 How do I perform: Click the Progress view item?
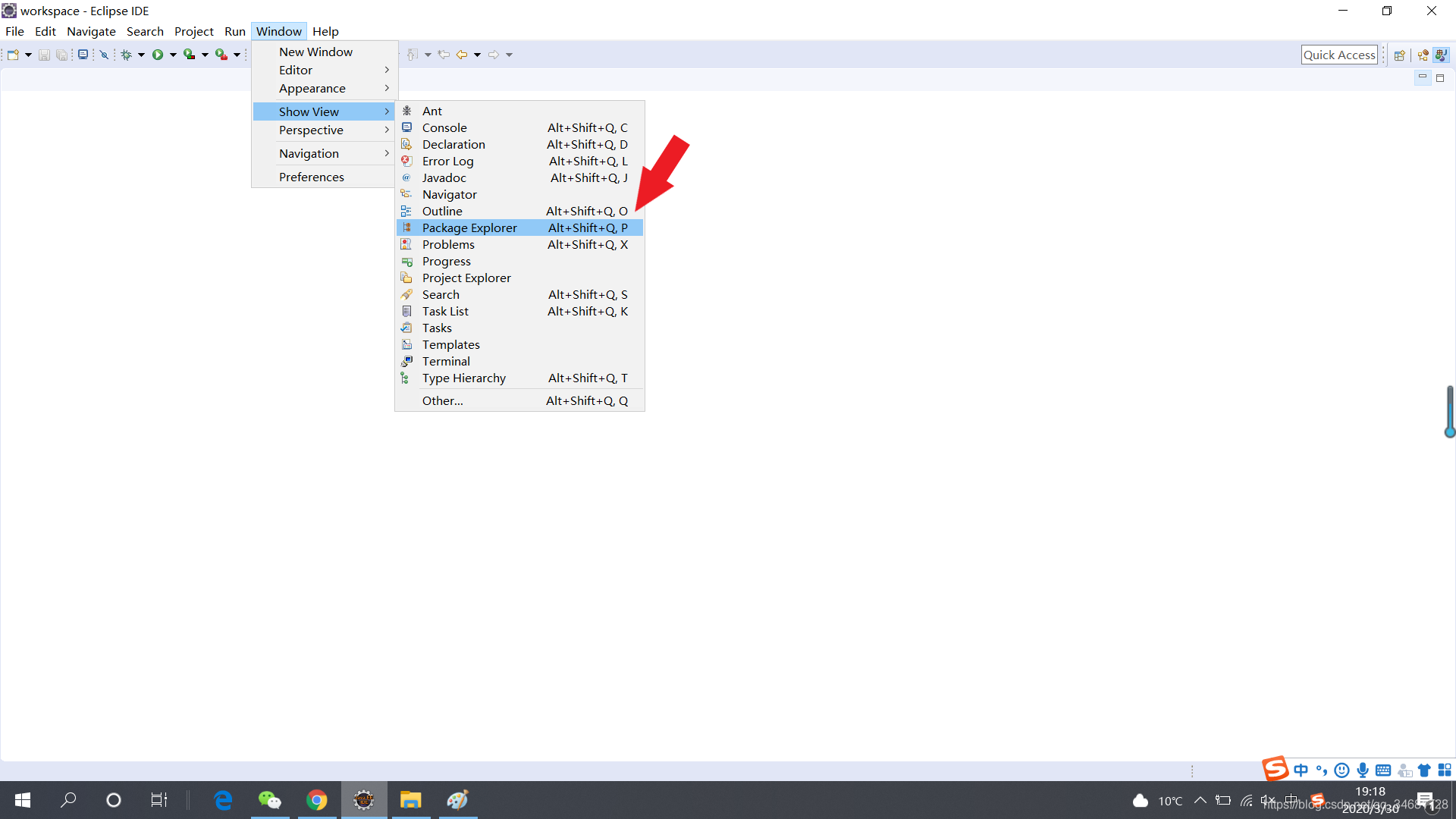tap(445, 261)
